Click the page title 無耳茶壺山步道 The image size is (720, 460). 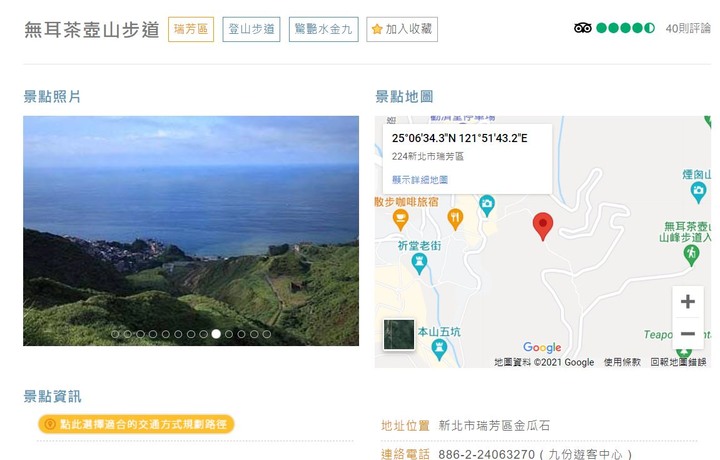pos(92,30)
